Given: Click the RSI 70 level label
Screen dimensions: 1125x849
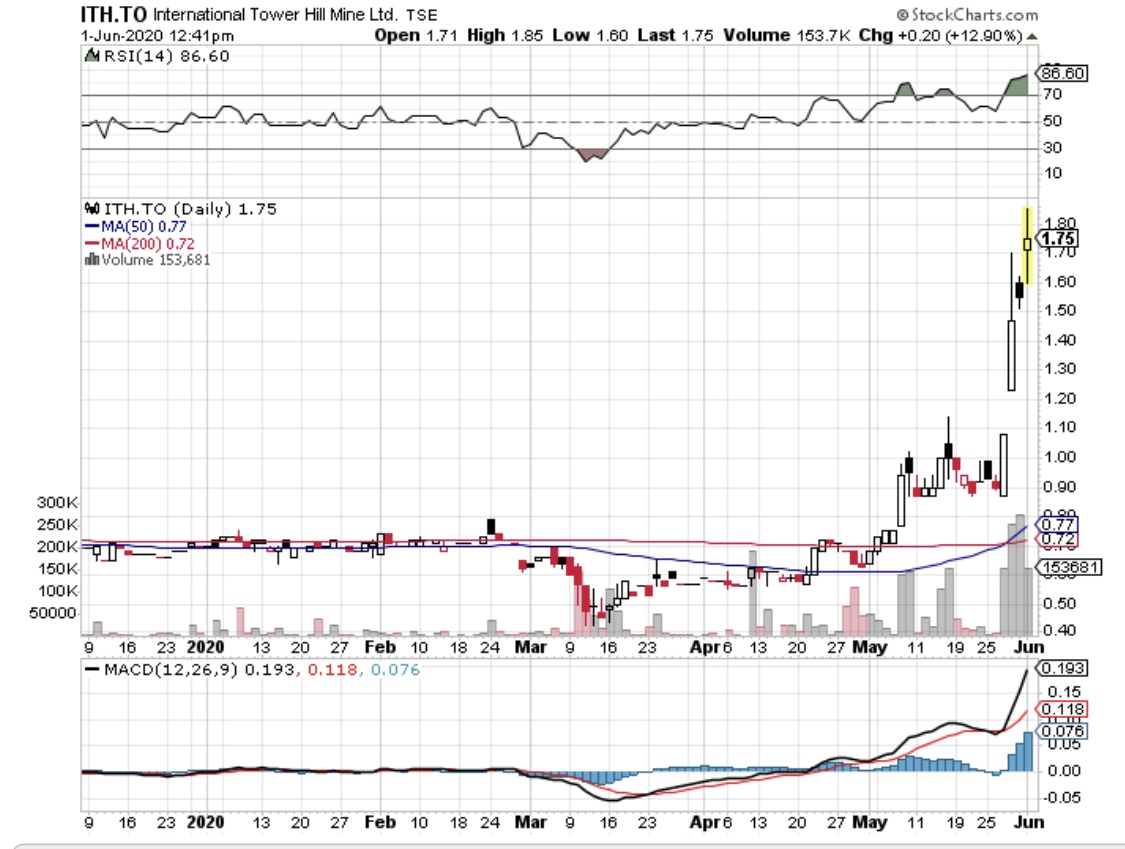Looking at the screenshot, I should point(1052,94).
